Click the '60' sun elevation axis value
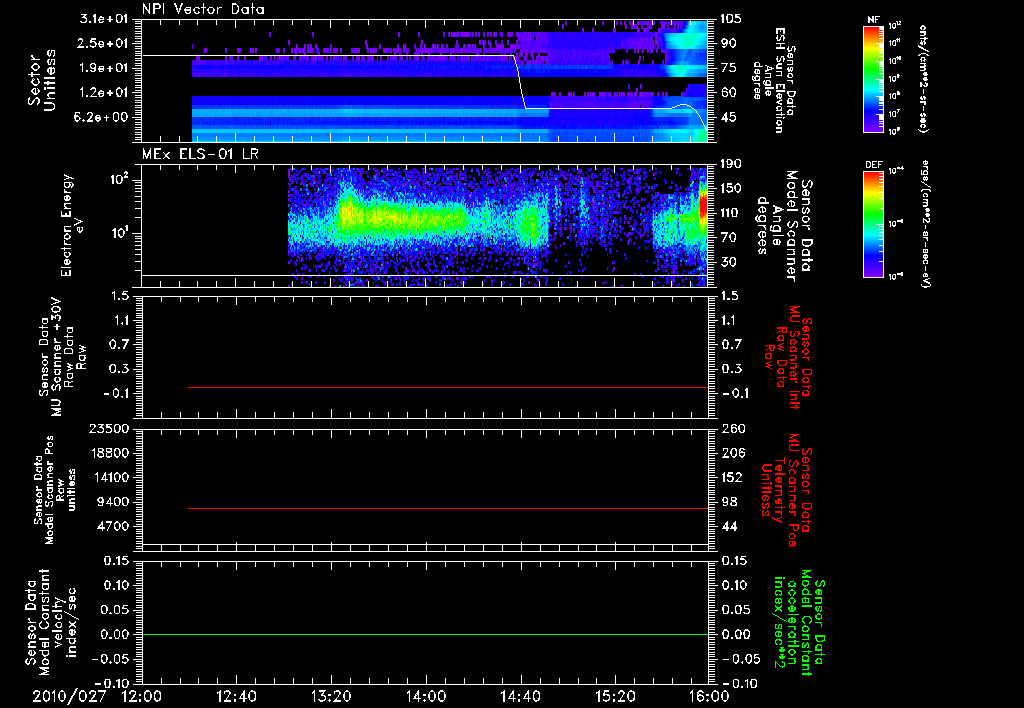The height and width of the screenshot is (708, 1024). pos(728,93)
